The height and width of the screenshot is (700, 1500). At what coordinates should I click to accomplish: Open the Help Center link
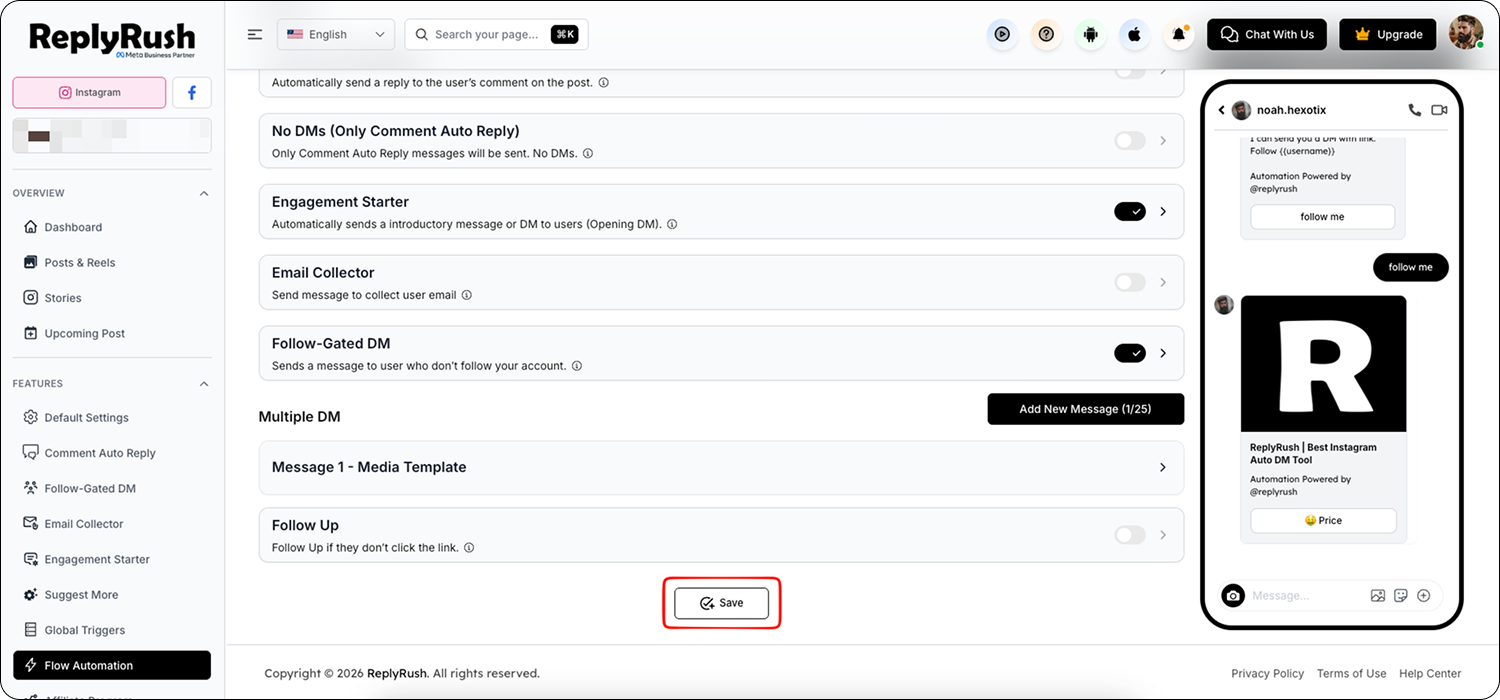[x=1430, y=674]
